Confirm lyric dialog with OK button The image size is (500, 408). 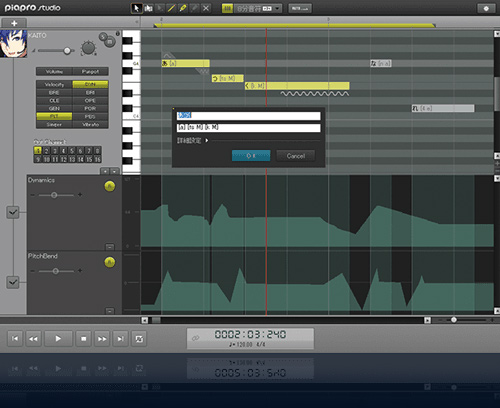tap(251, 156)
